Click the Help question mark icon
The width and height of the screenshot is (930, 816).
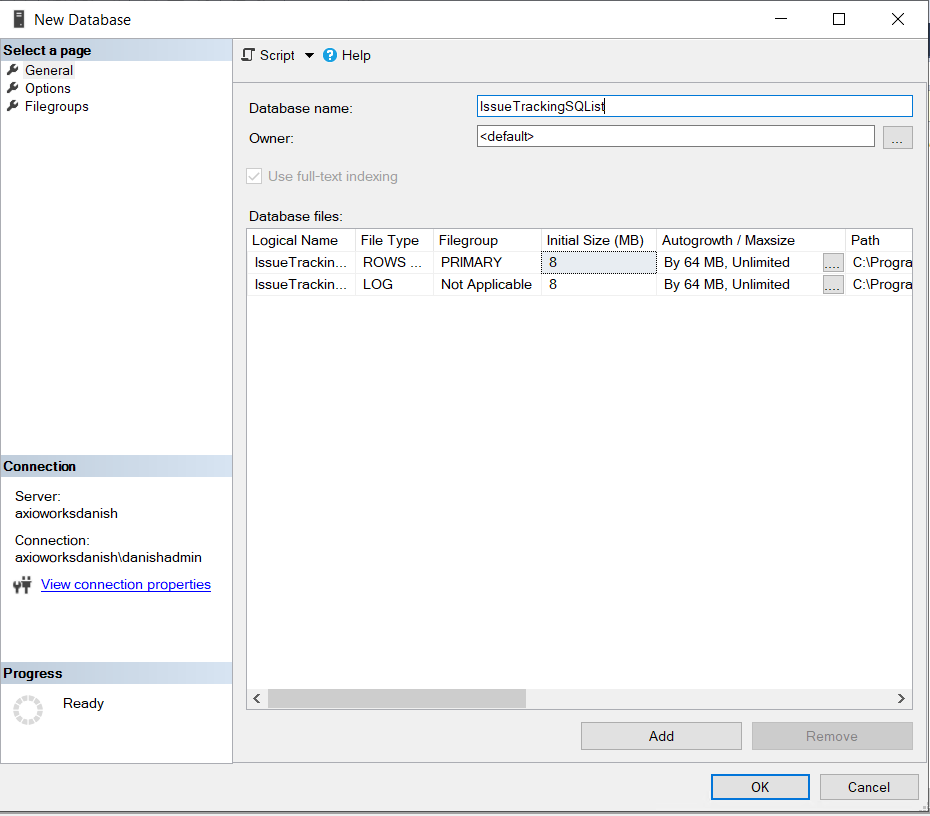pyautogui.click(x=330, y=56)
